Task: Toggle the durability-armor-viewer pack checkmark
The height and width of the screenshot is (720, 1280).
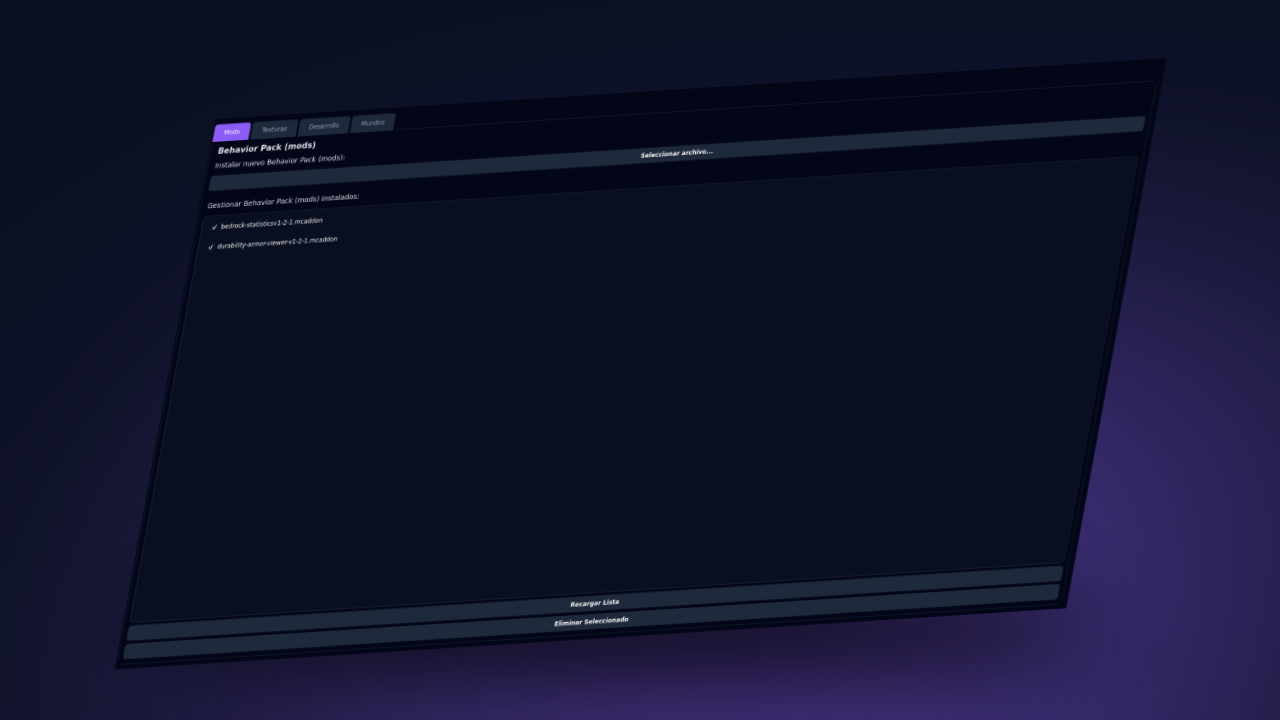Action: [x=211, y=247]
